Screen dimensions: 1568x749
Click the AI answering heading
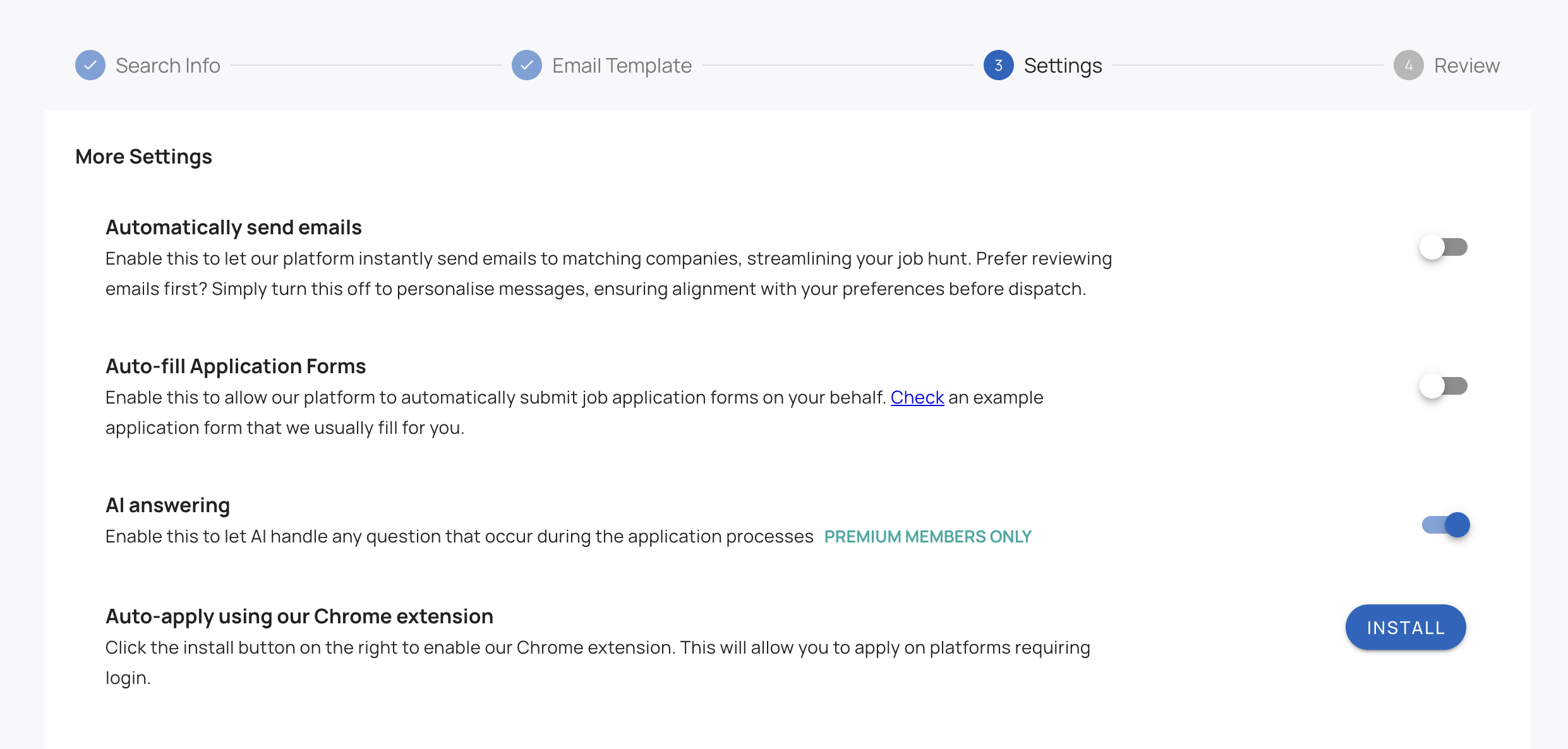point(167,505)
